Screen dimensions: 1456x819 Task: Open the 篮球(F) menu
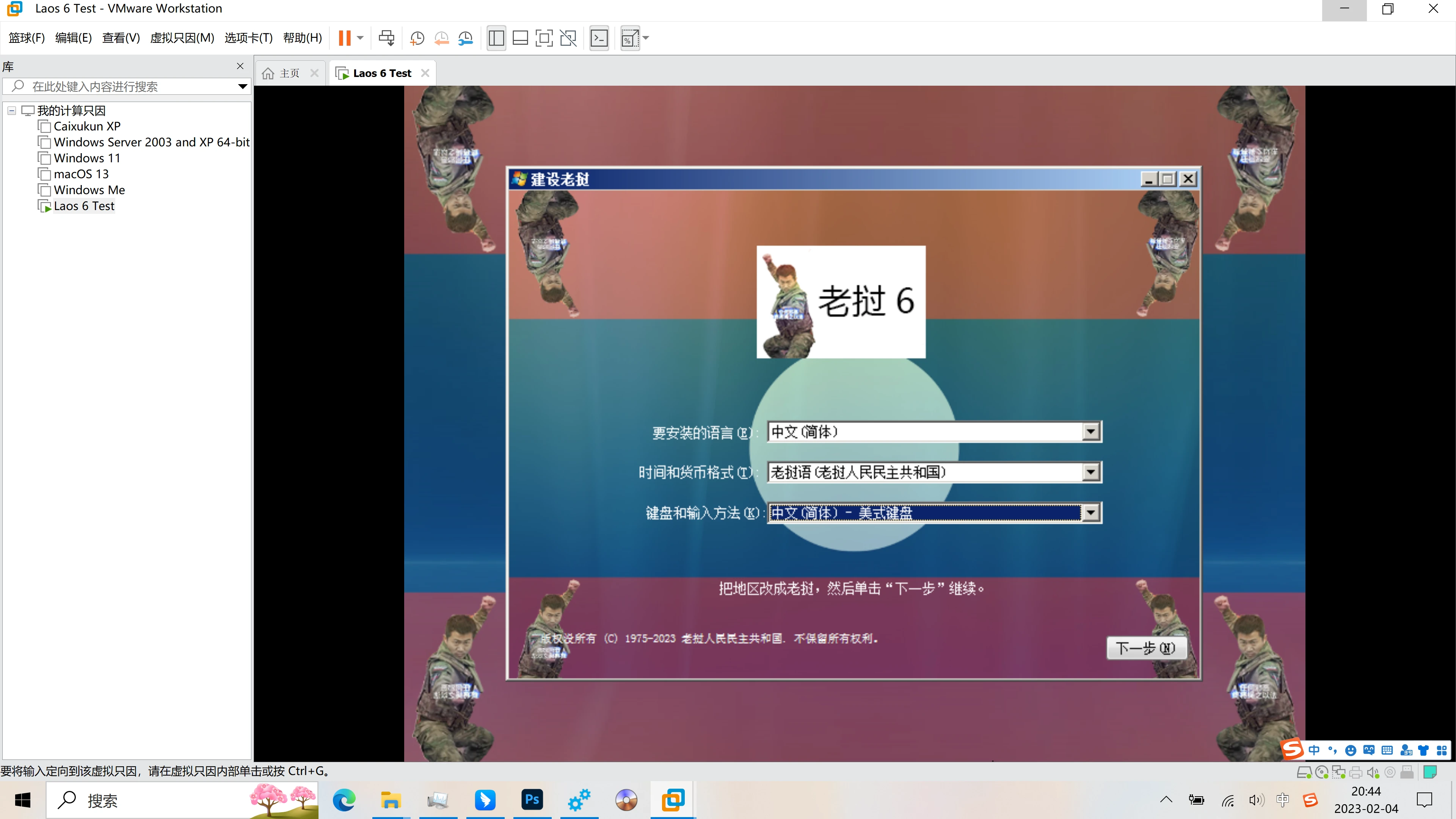27,38
